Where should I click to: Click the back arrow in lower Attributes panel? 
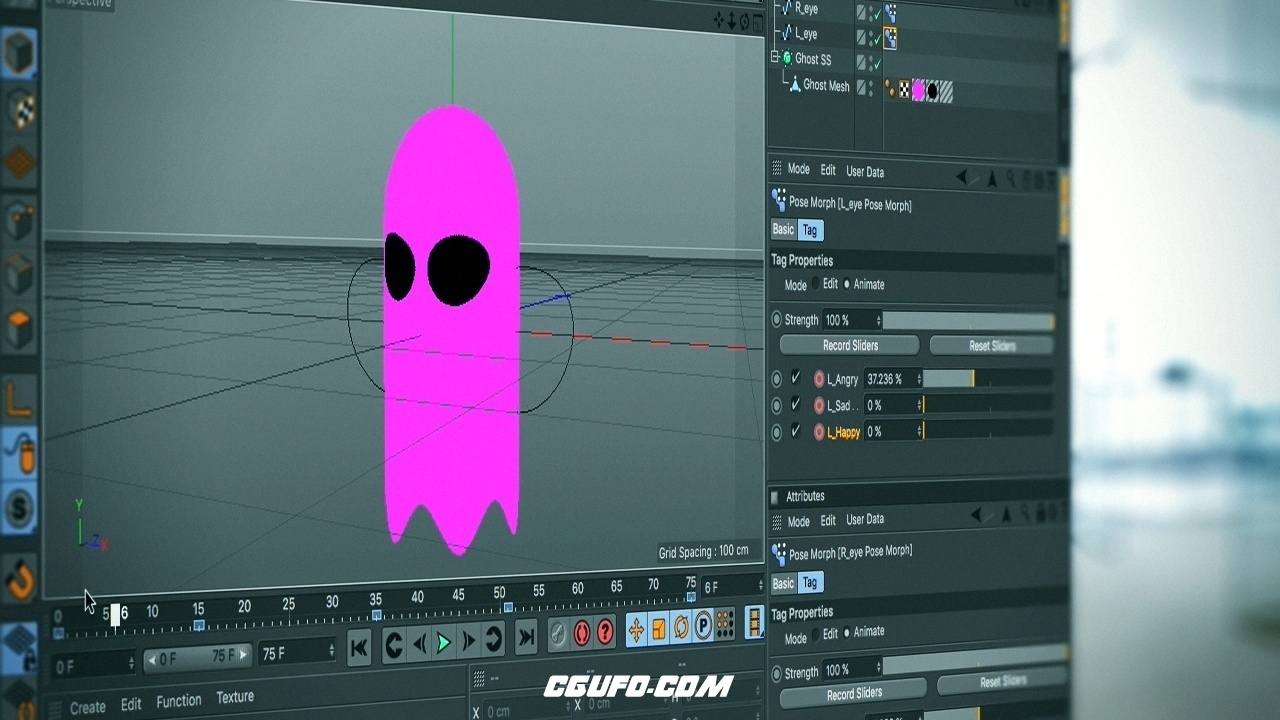(x=978, y=516)
